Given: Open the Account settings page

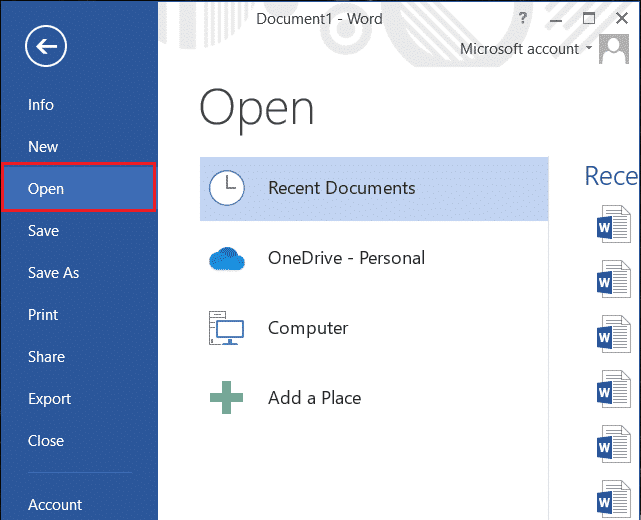Looking at the screenshot, I should 55,505.
